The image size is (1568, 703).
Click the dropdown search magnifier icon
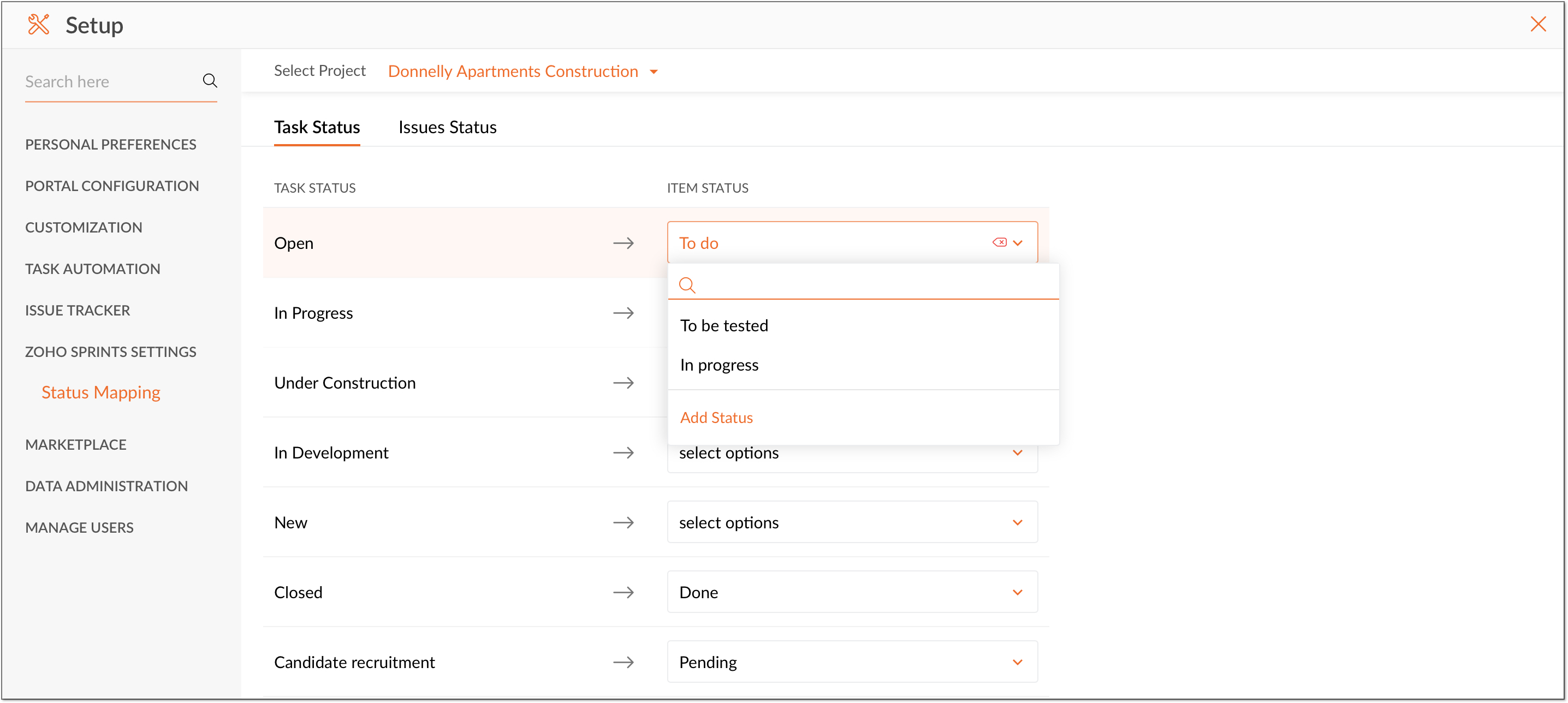click(687, 284)
